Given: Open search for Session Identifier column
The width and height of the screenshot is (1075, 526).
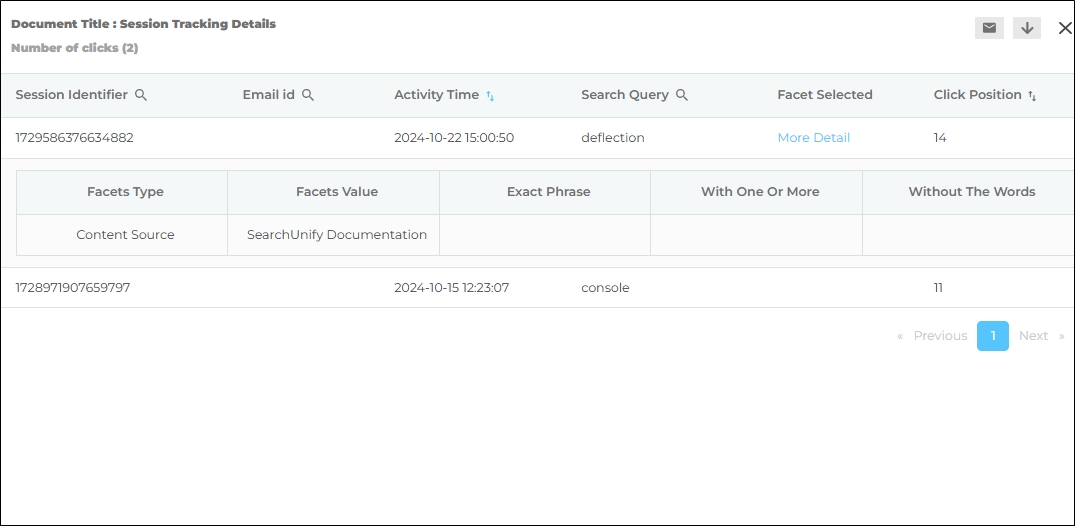Looking at the screenshot, I should click(141, 95).
